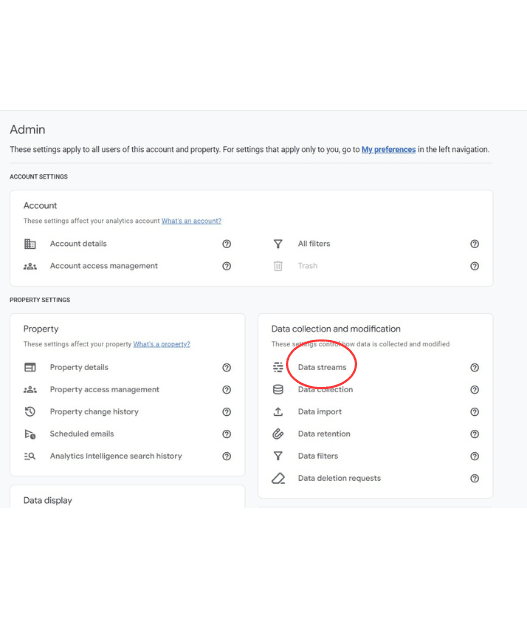Open Data filters

click(318, 456)
